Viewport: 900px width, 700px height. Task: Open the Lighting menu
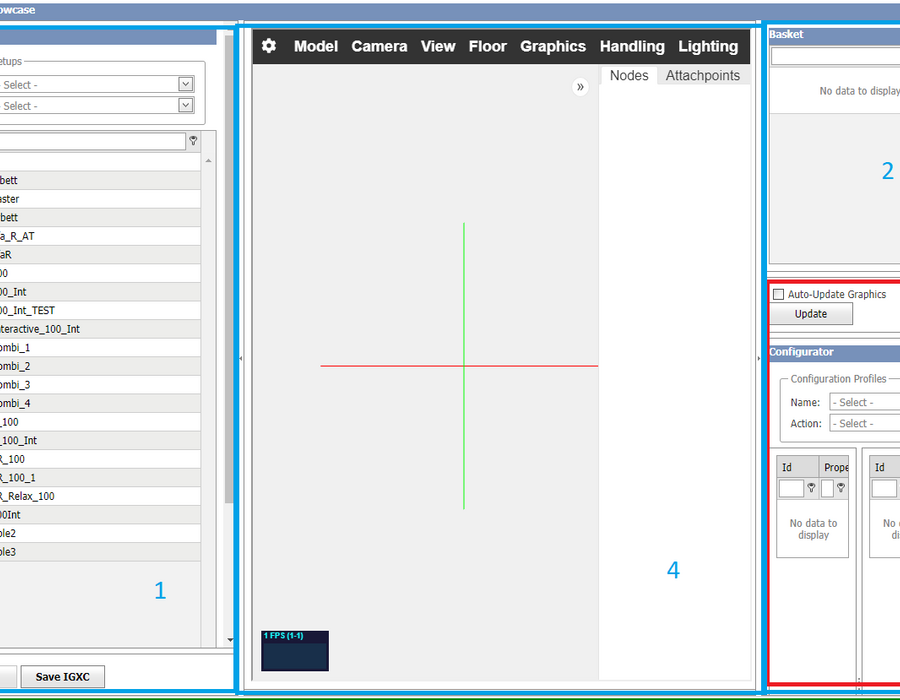click(708, 46)
